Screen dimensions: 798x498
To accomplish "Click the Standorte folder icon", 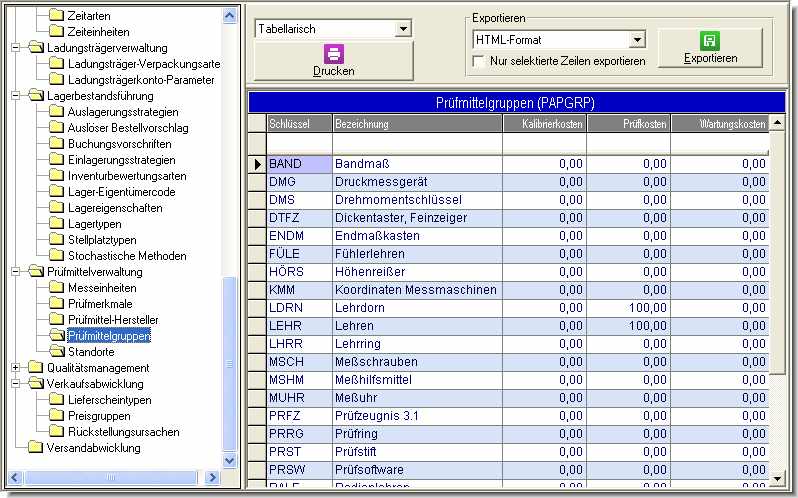I will (57, 352).
